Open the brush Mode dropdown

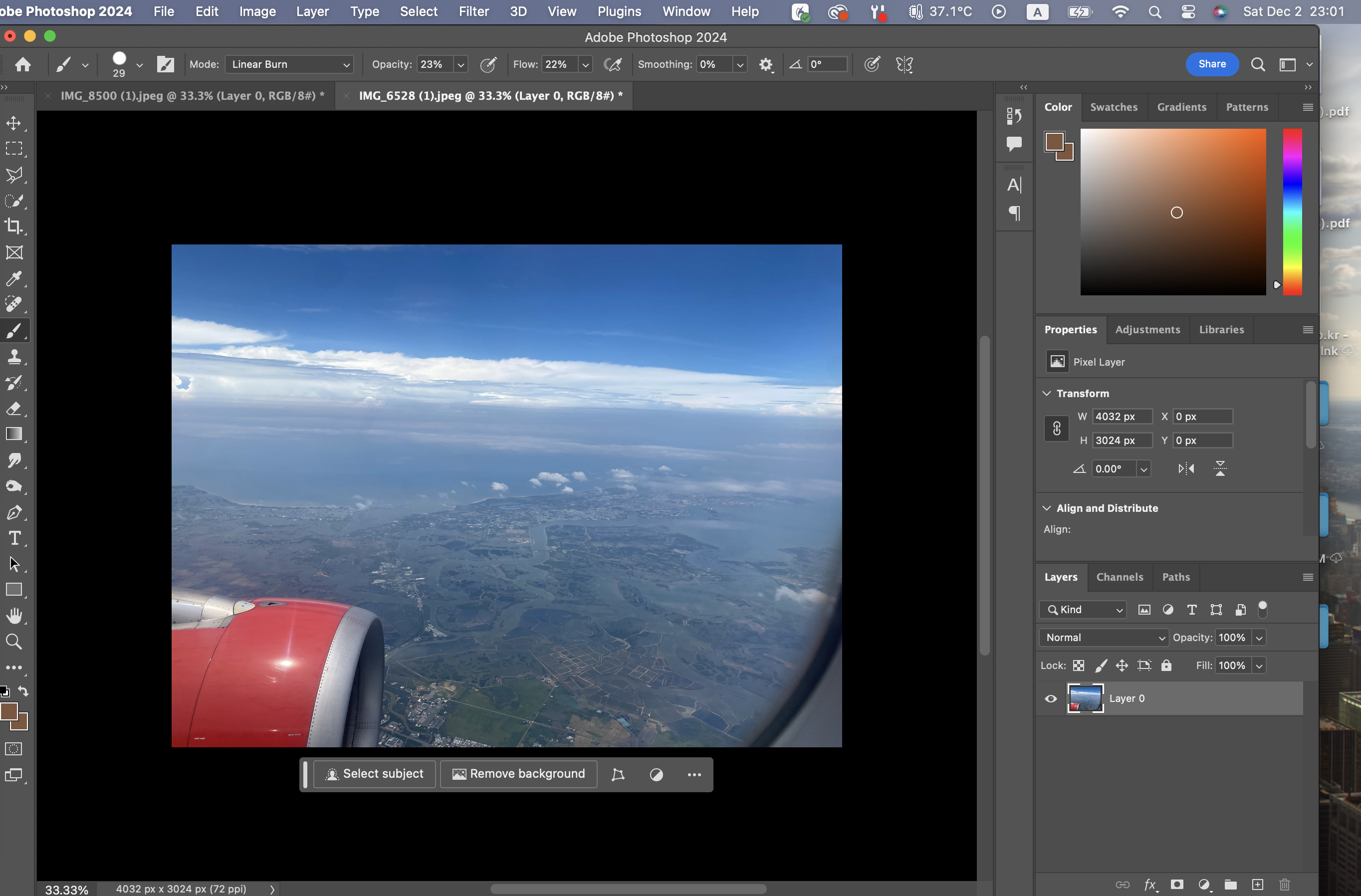(x=289, y=64)
